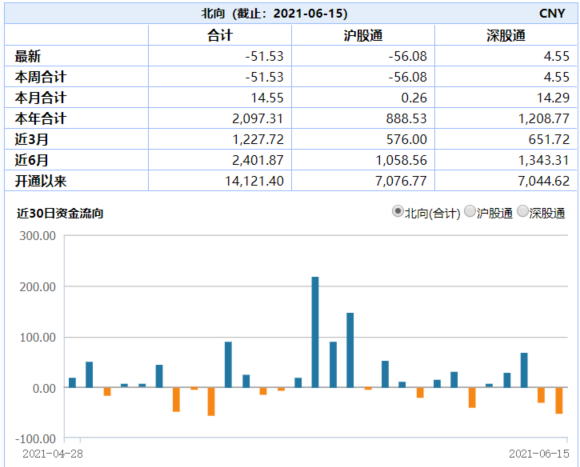Click the 近6月 total value 2,401.87
Screen dimensions: 580x467
tap(257, 160)
